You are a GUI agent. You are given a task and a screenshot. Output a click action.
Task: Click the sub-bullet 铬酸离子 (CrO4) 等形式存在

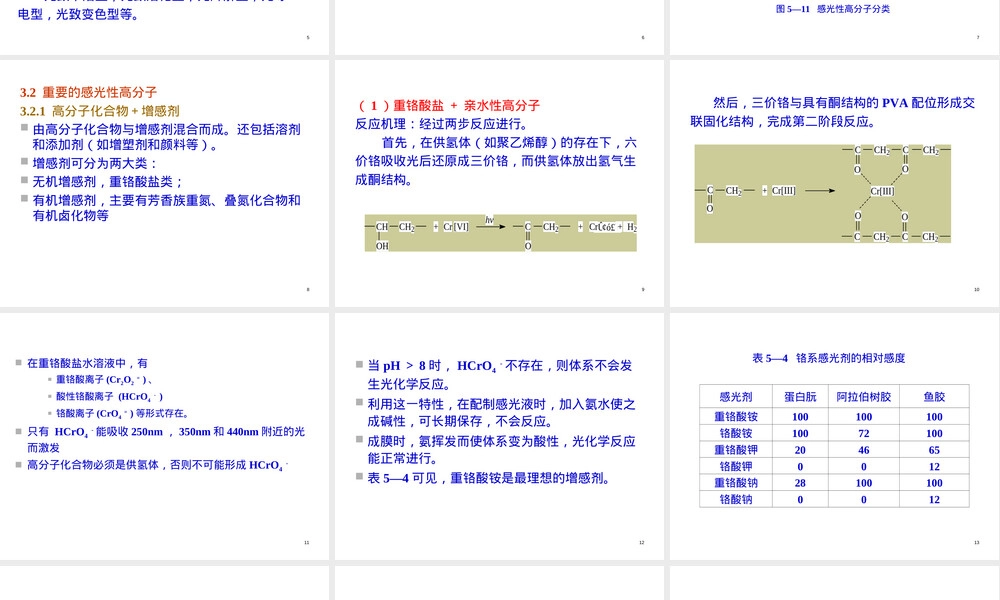[122, 413]
